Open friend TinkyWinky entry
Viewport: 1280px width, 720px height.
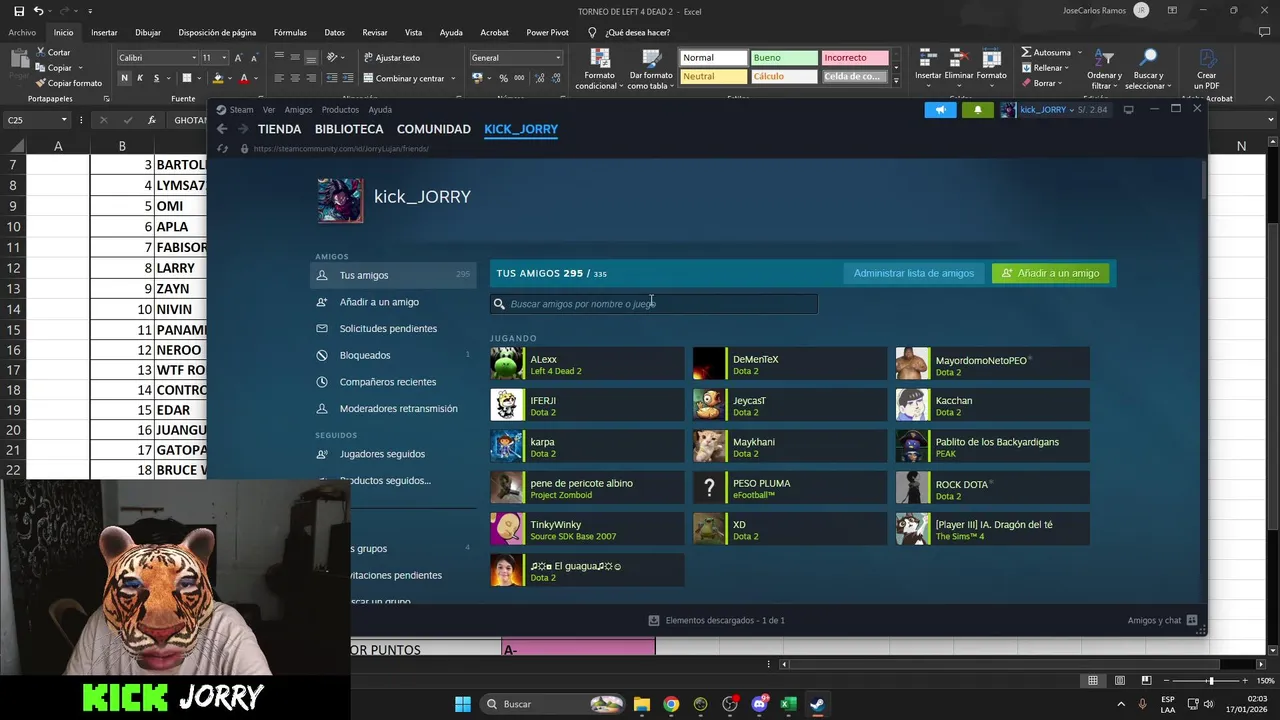pyautogui.click(x=587, y=529)
